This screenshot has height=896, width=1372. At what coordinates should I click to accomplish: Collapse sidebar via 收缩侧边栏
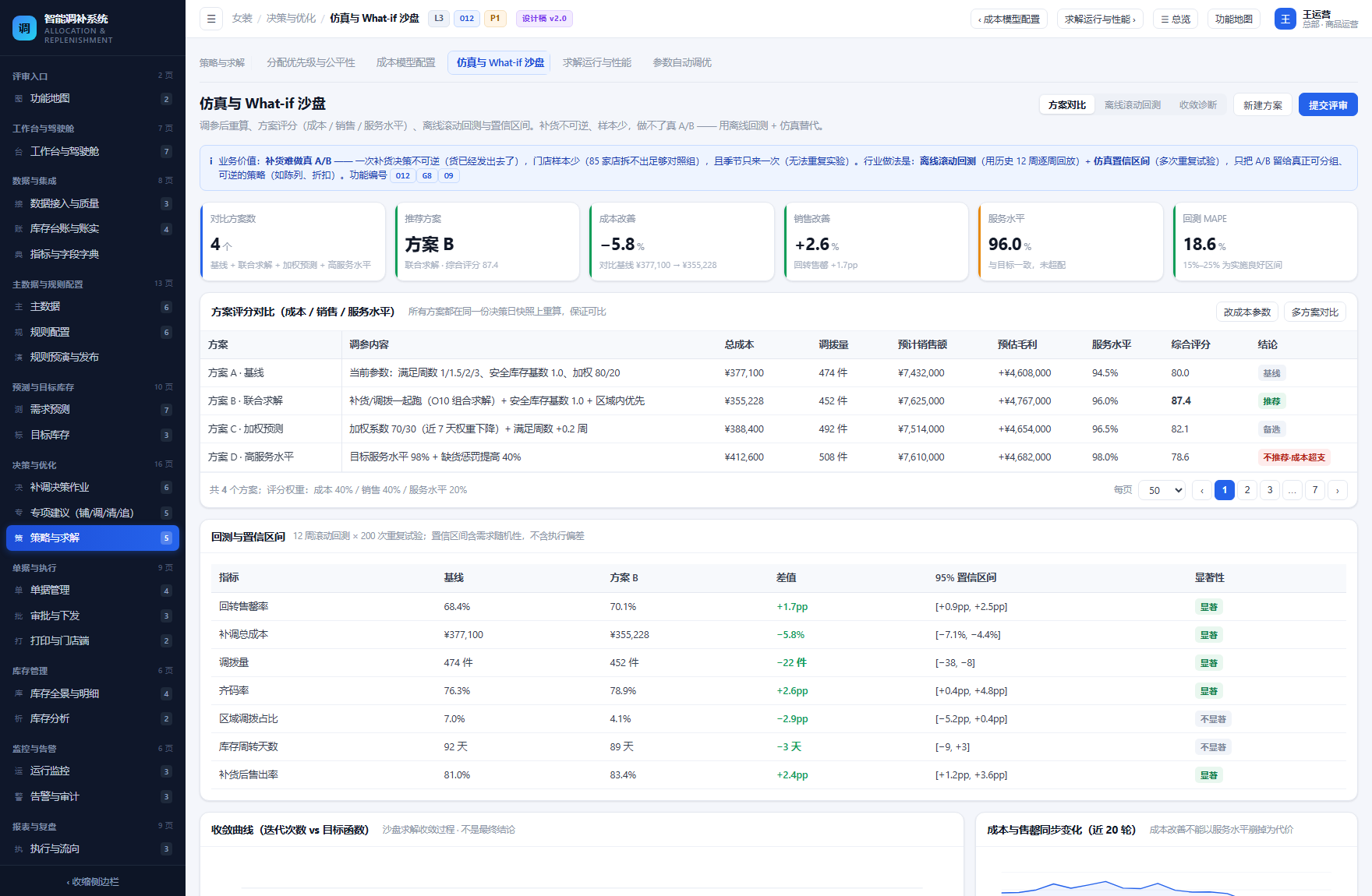click(x=93, y=882)
